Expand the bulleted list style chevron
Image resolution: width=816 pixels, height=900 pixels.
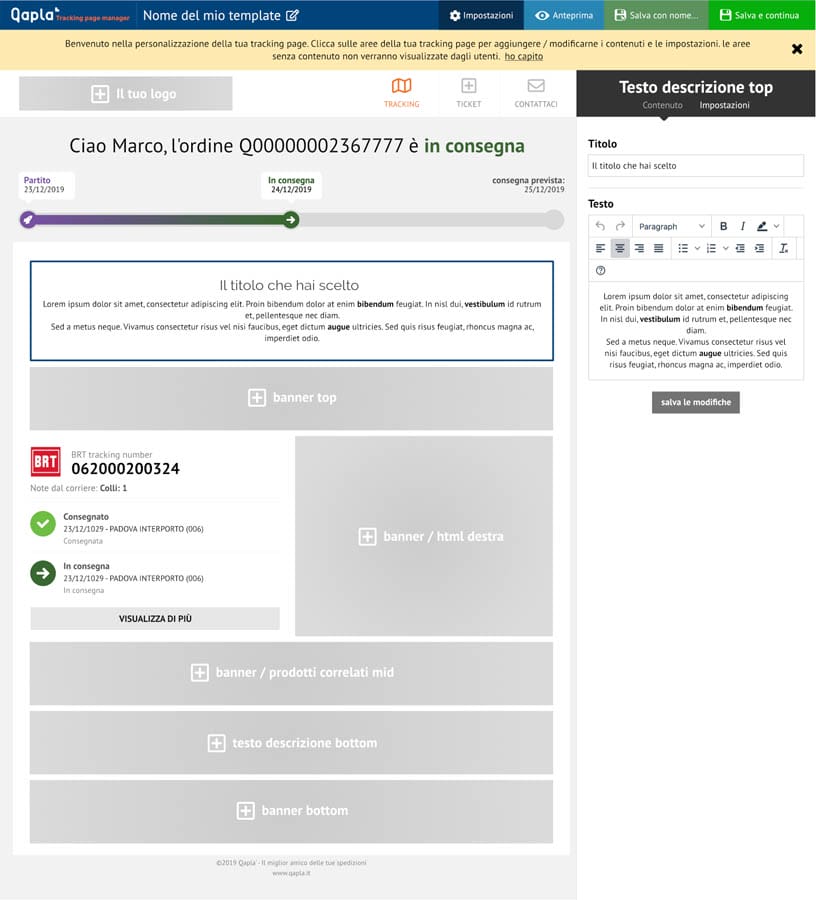(698, 248)
